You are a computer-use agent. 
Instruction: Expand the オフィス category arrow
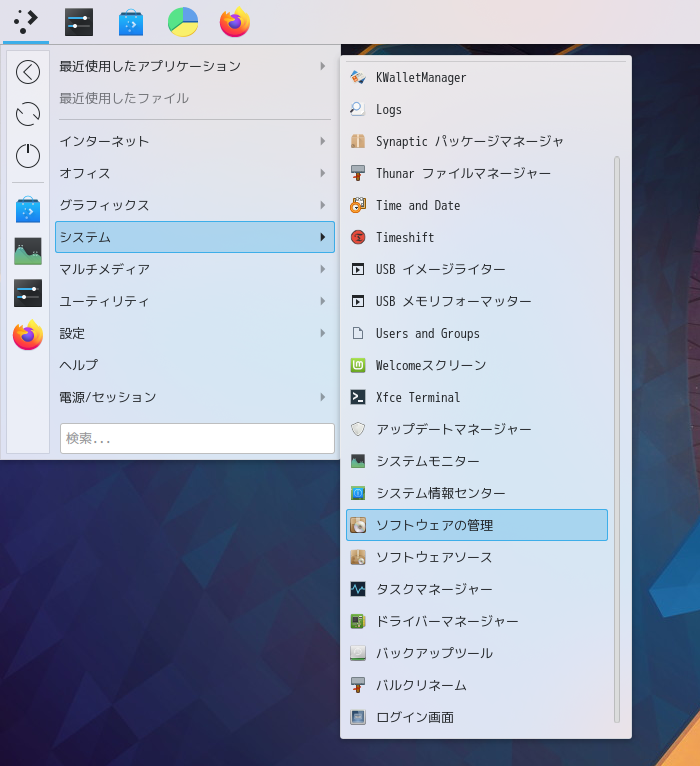[x=322, y=173]
